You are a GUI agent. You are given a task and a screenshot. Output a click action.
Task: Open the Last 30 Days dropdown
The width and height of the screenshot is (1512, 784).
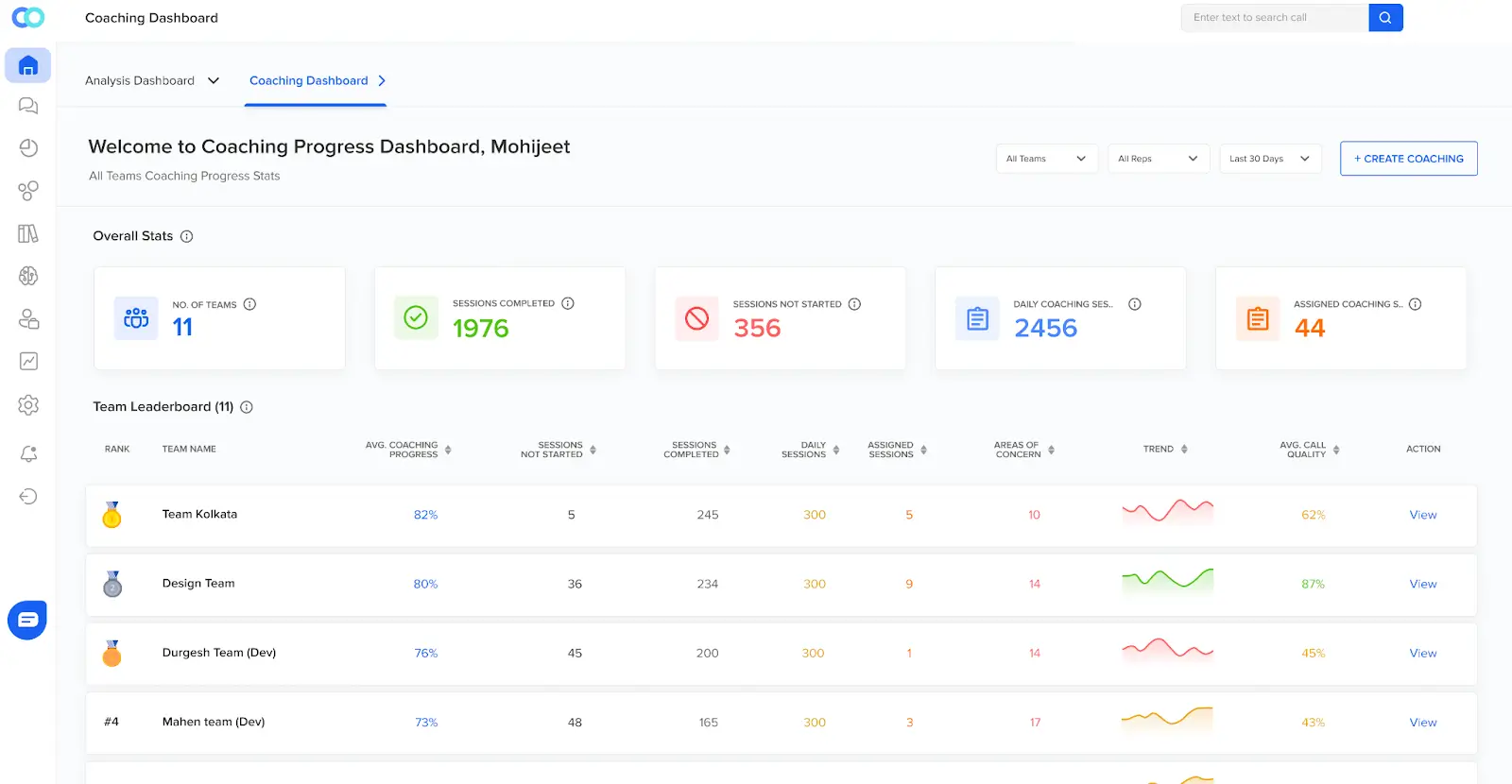pyautogui.click(x=1270, y=159)
